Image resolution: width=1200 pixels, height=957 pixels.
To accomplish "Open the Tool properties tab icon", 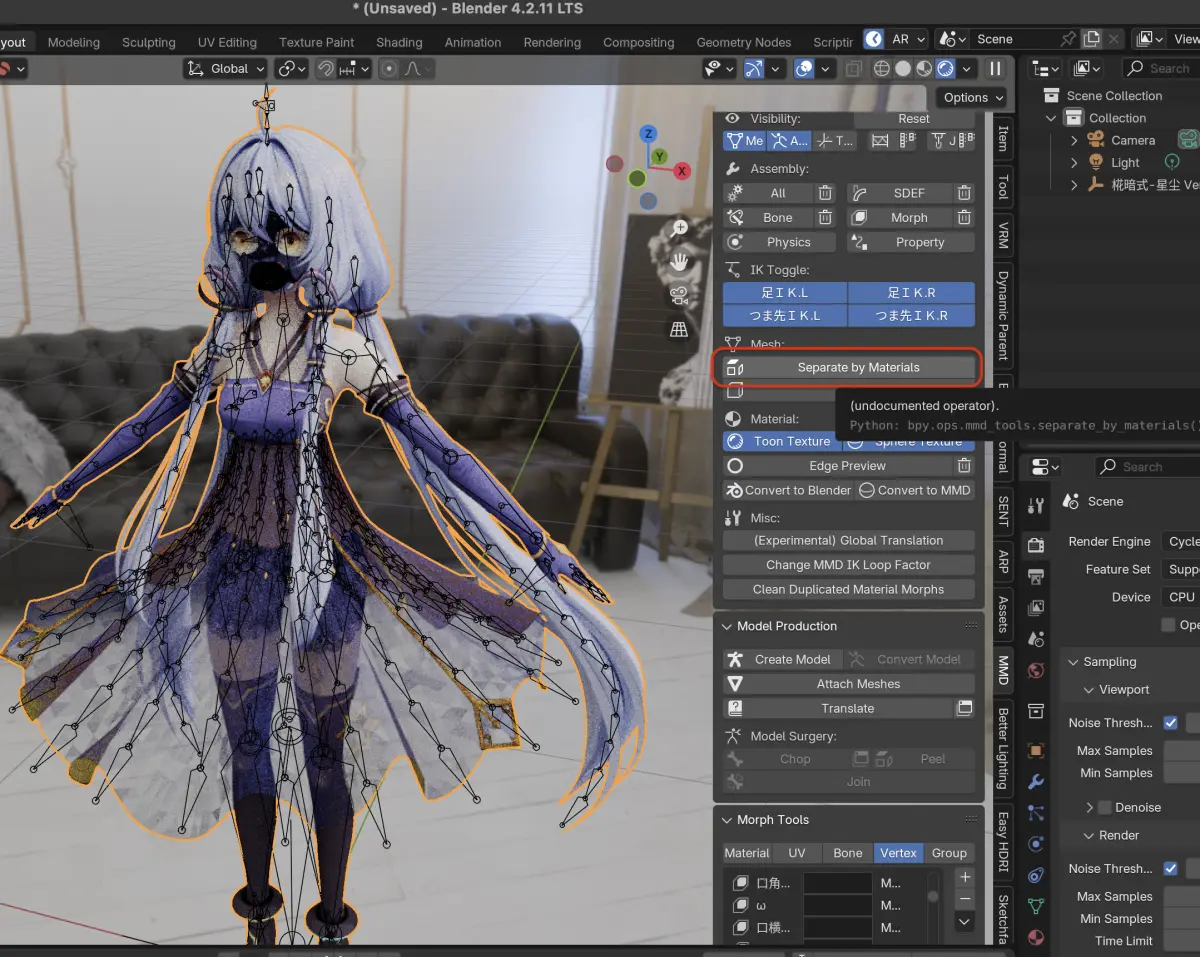I will click(1036, 505).
